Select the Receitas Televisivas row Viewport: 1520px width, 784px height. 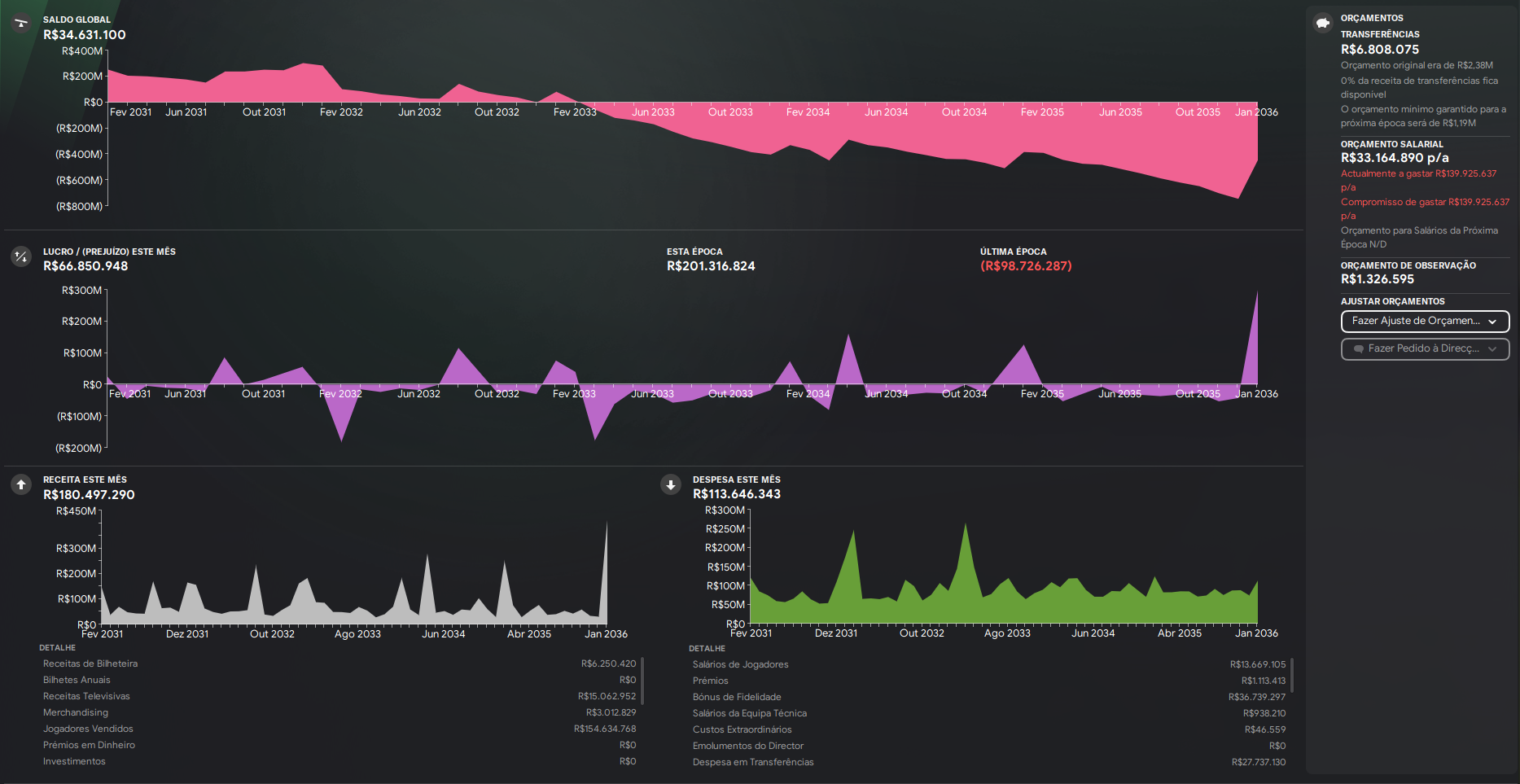(x=86, y=696)
